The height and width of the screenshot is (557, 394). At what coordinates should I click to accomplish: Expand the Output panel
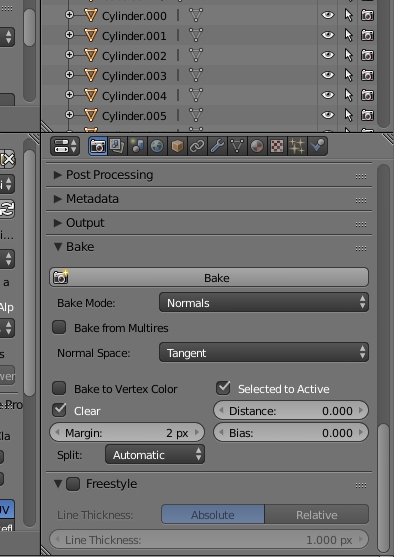pos(58,223)
